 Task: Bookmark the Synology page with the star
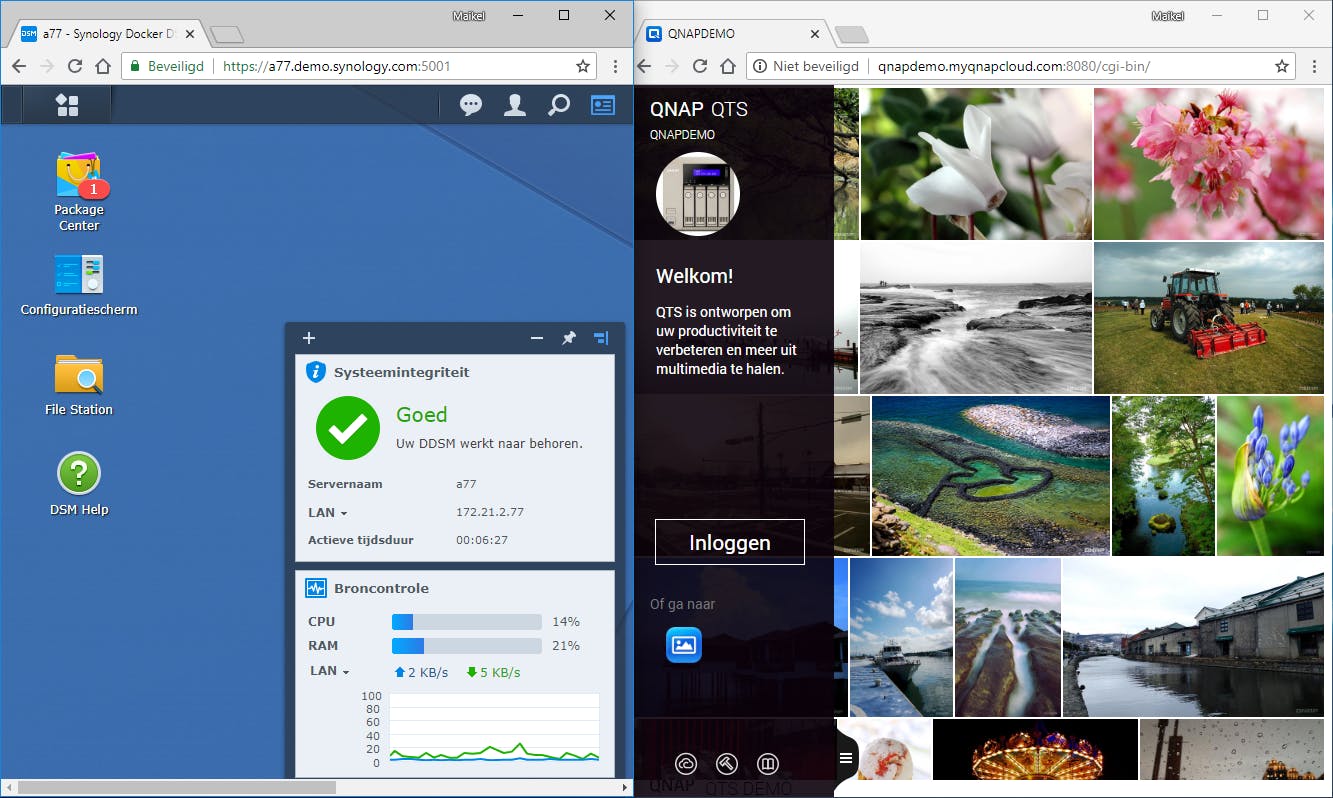tap(583, 66)
